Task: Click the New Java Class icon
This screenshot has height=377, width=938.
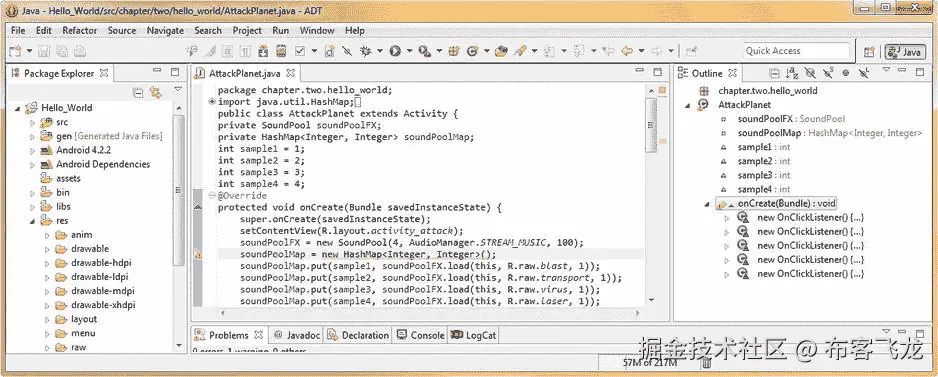Action: click(x=473, y=51)
